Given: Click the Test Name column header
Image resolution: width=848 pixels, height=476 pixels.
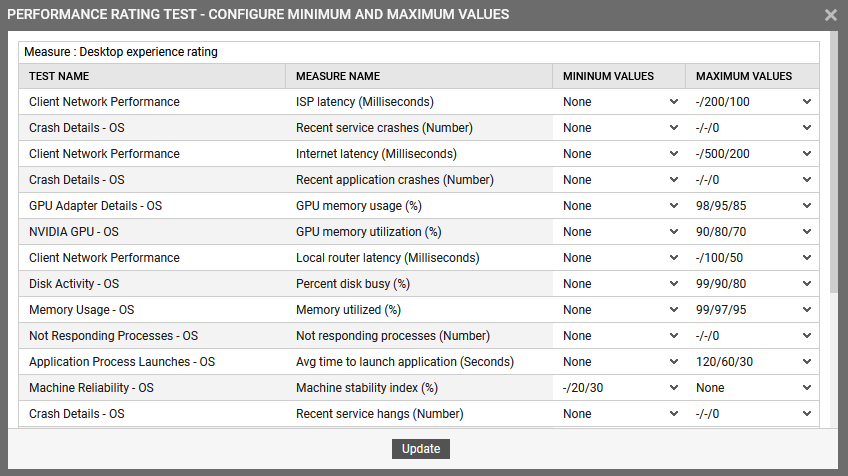Looking at the screenshot, I should coord(59,76).
